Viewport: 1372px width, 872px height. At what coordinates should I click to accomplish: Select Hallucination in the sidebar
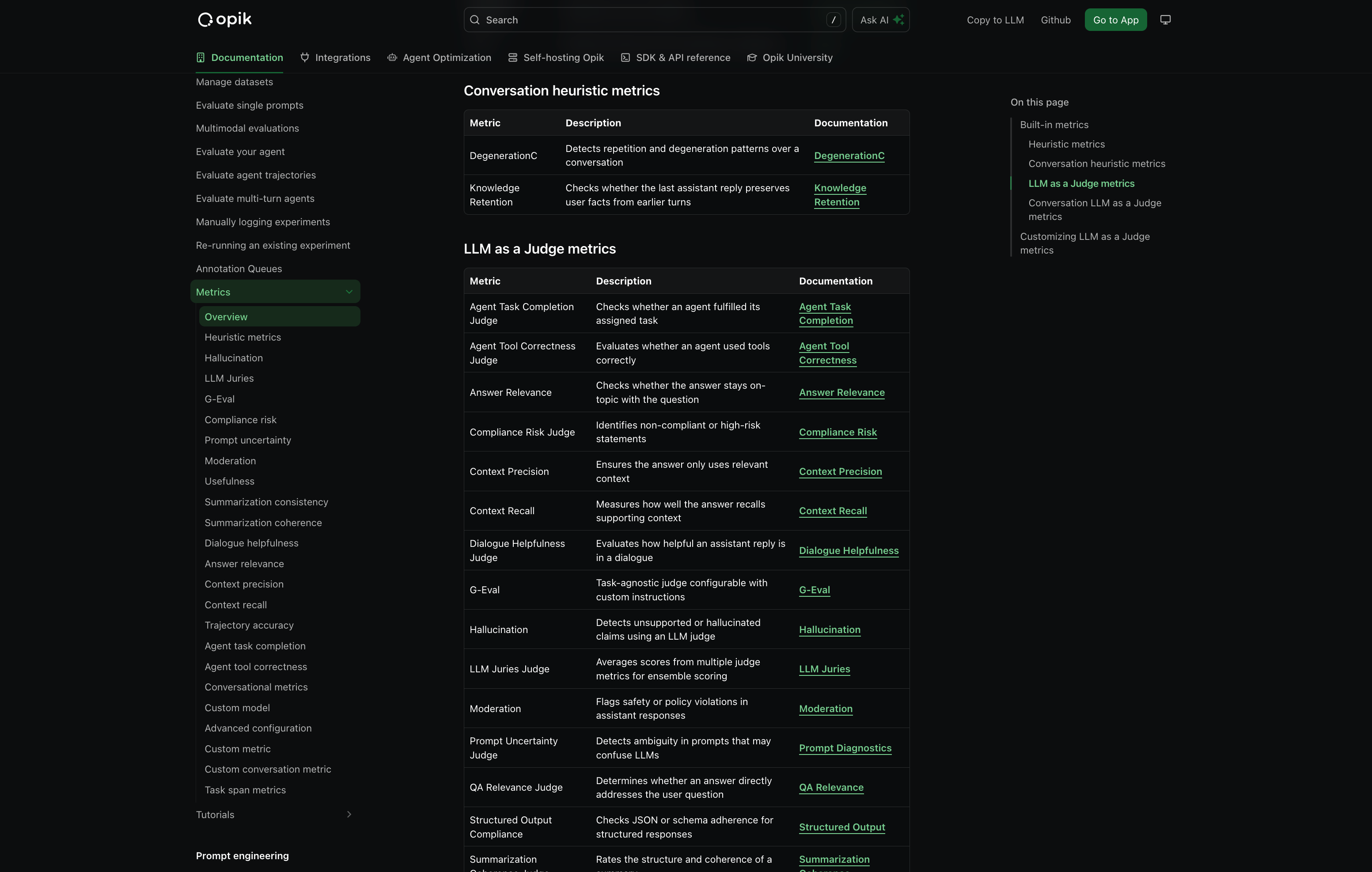pos(234,358)
